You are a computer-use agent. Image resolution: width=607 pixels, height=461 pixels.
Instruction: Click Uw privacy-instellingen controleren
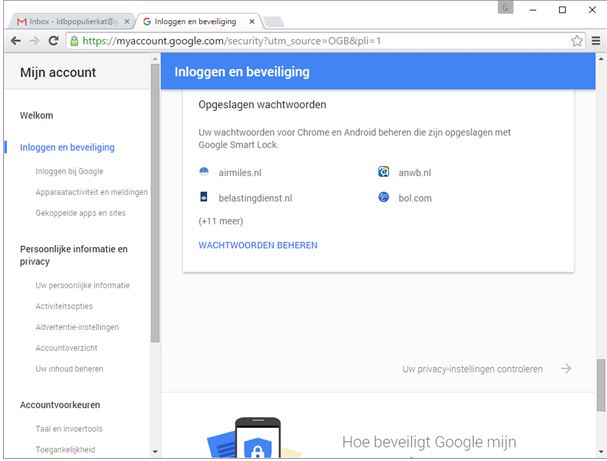click(x=472, y=369)
